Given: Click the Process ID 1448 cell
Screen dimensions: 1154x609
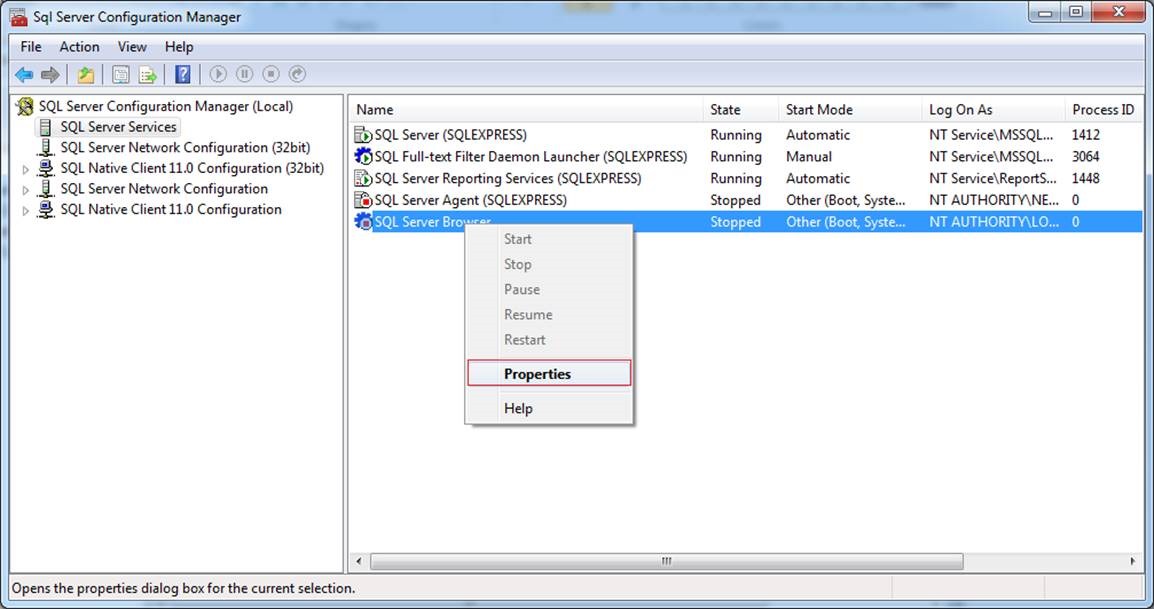Looking at the screenshot, I should [1086, 178].
